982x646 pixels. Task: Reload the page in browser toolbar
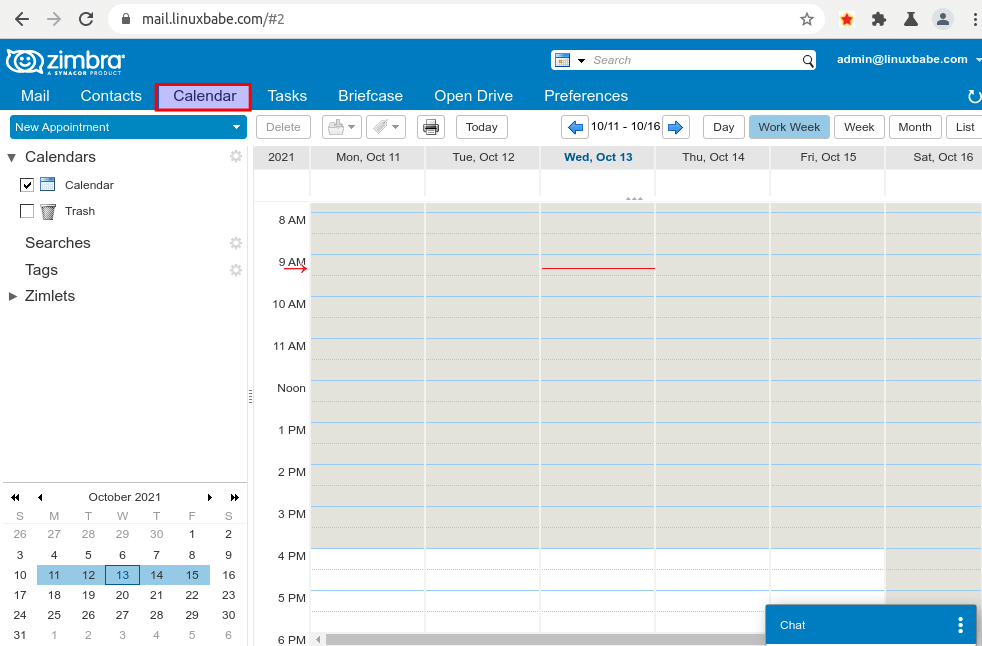(x=86, y=19)
